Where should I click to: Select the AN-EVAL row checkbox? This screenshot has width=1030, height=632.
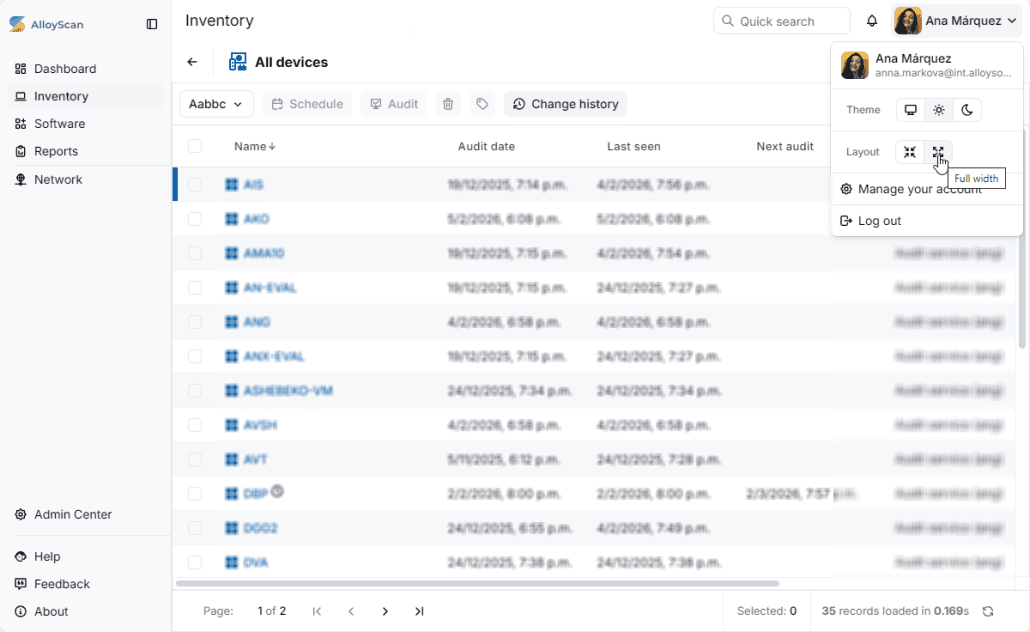(x=195, y=287)
